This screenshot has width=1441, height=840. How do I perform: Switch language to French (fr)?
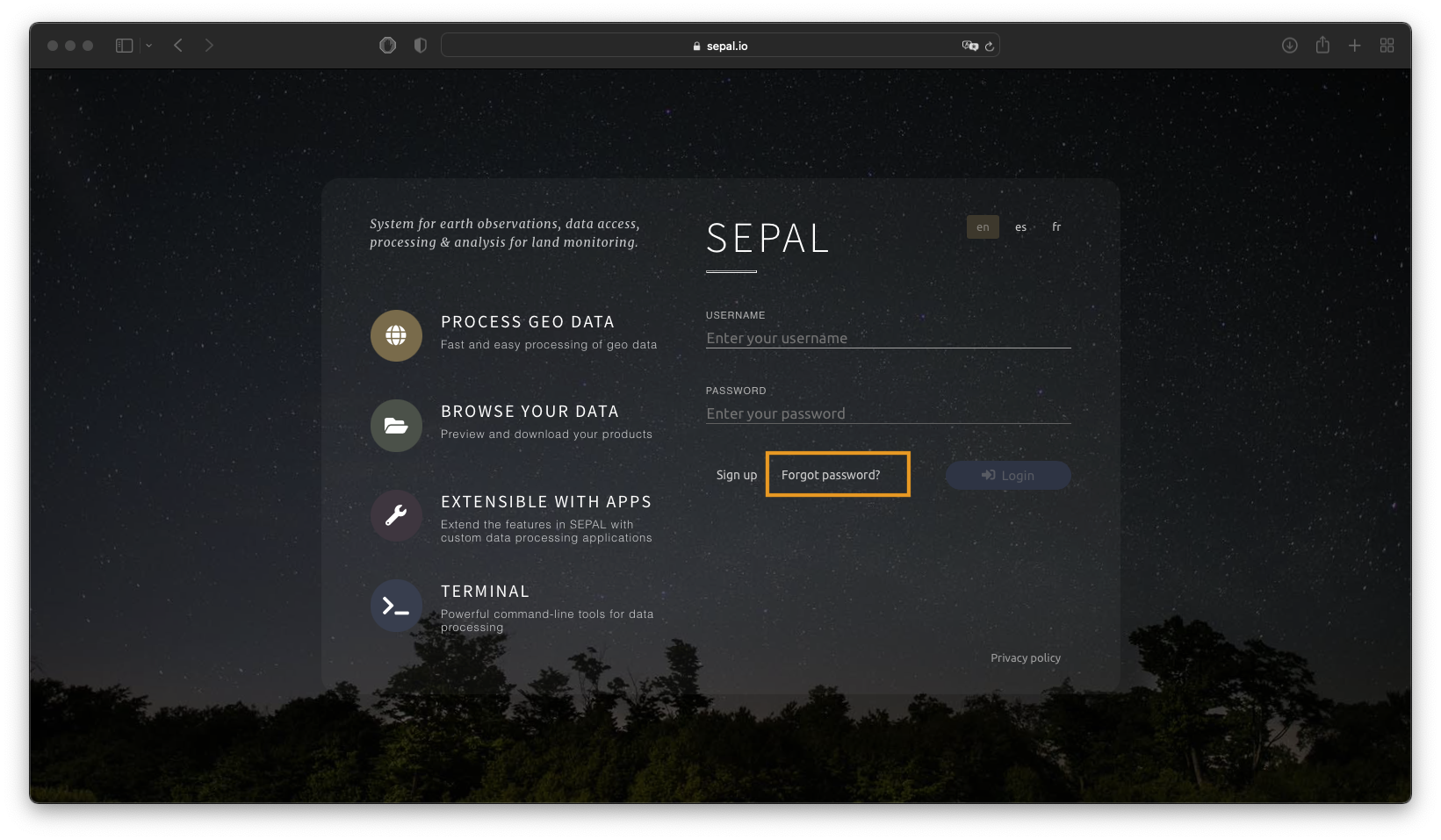[x=1056, y=227]
